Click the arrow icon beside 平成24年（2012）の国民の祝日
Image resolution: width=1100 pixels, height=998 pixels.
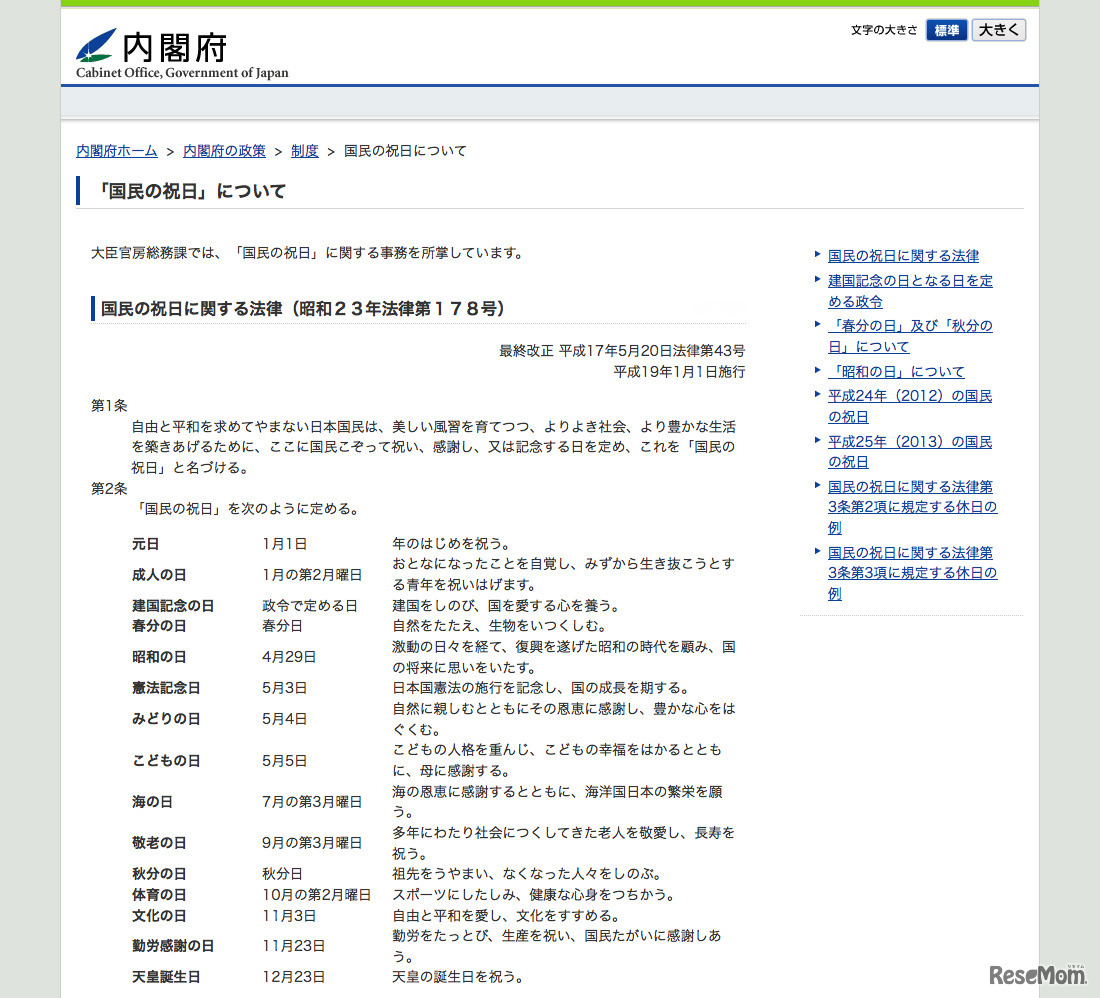click(x=817, y=396)
